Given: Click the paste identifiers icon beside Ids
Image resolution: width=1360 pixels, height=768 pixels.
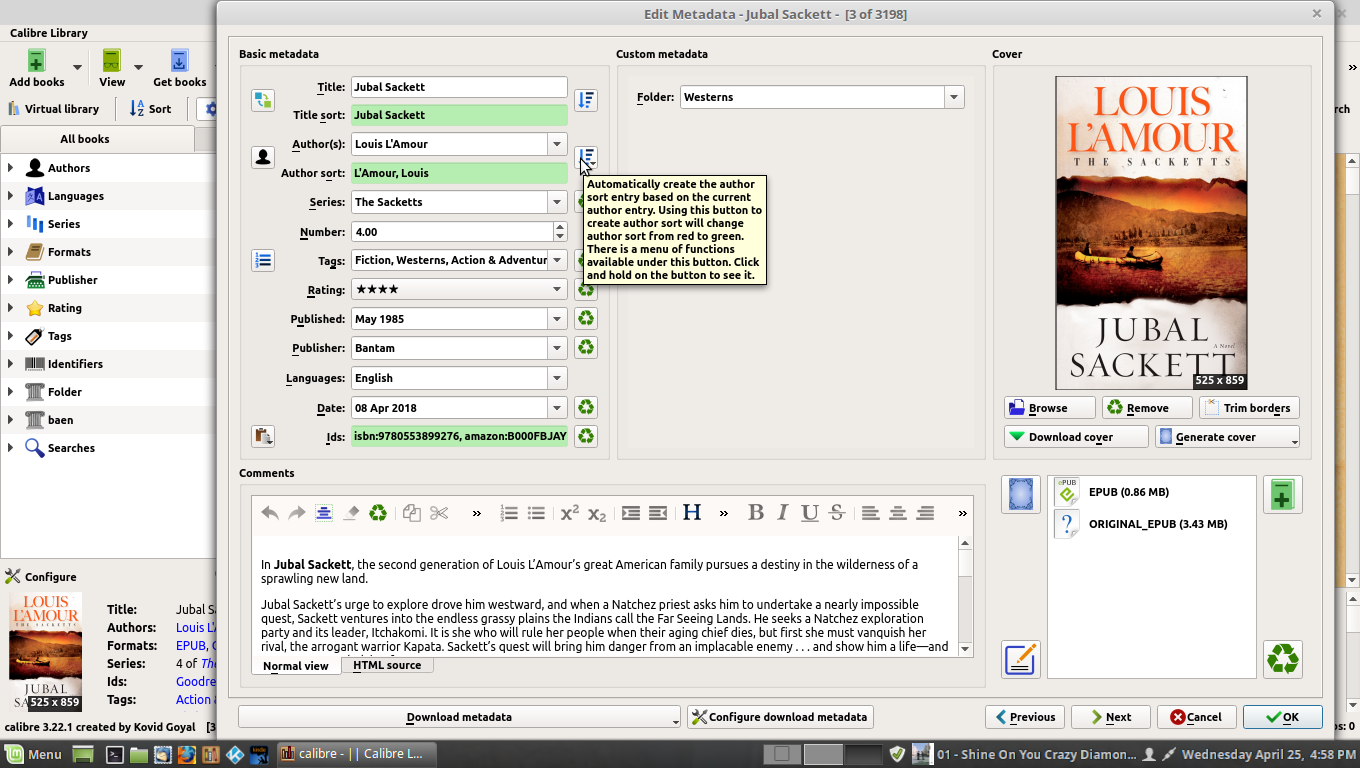Looking at the screenshot, I should [263, 436].
